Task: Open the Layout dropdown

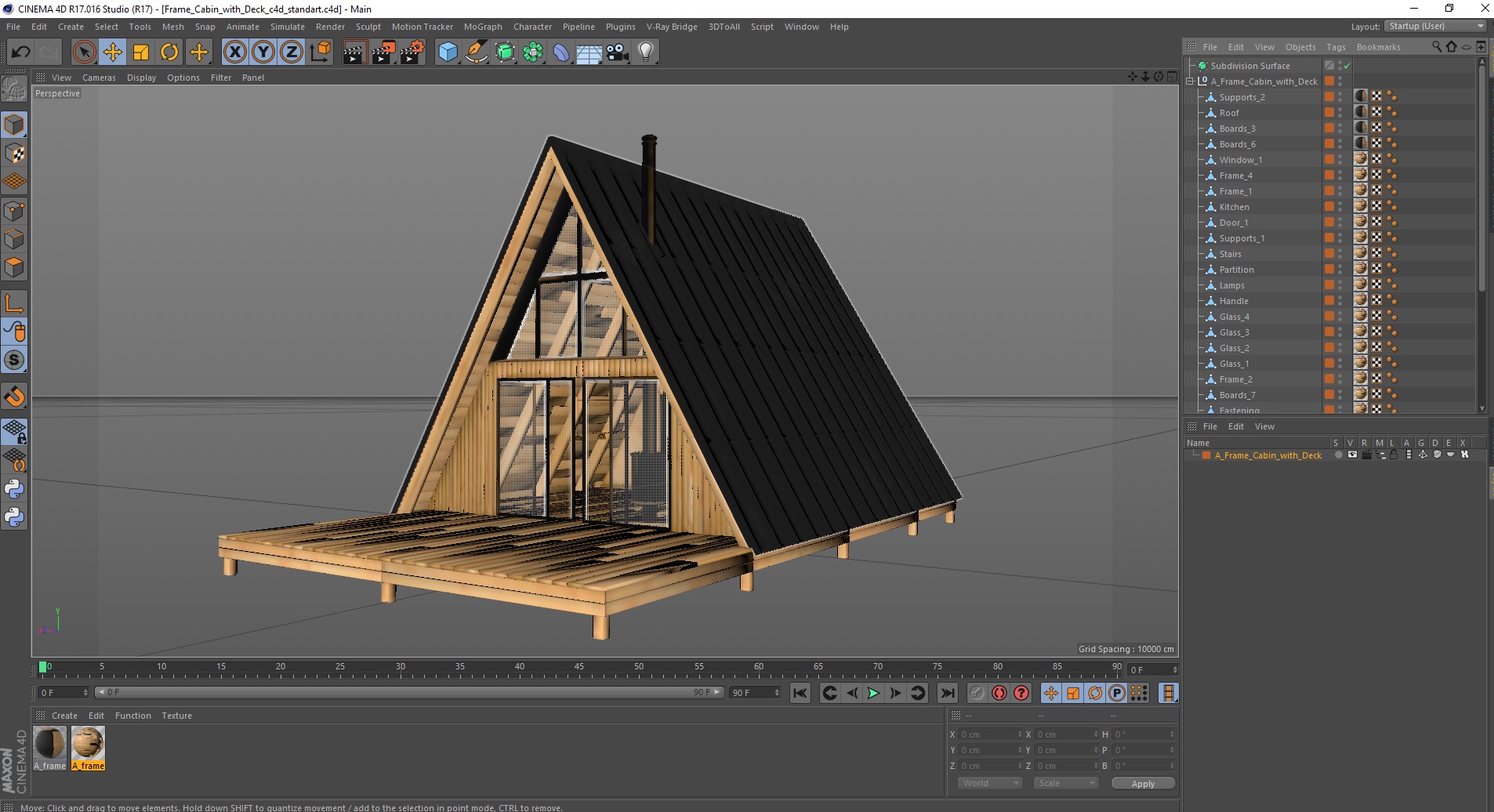Action: pyautogui.click(x=1434, y=26)
